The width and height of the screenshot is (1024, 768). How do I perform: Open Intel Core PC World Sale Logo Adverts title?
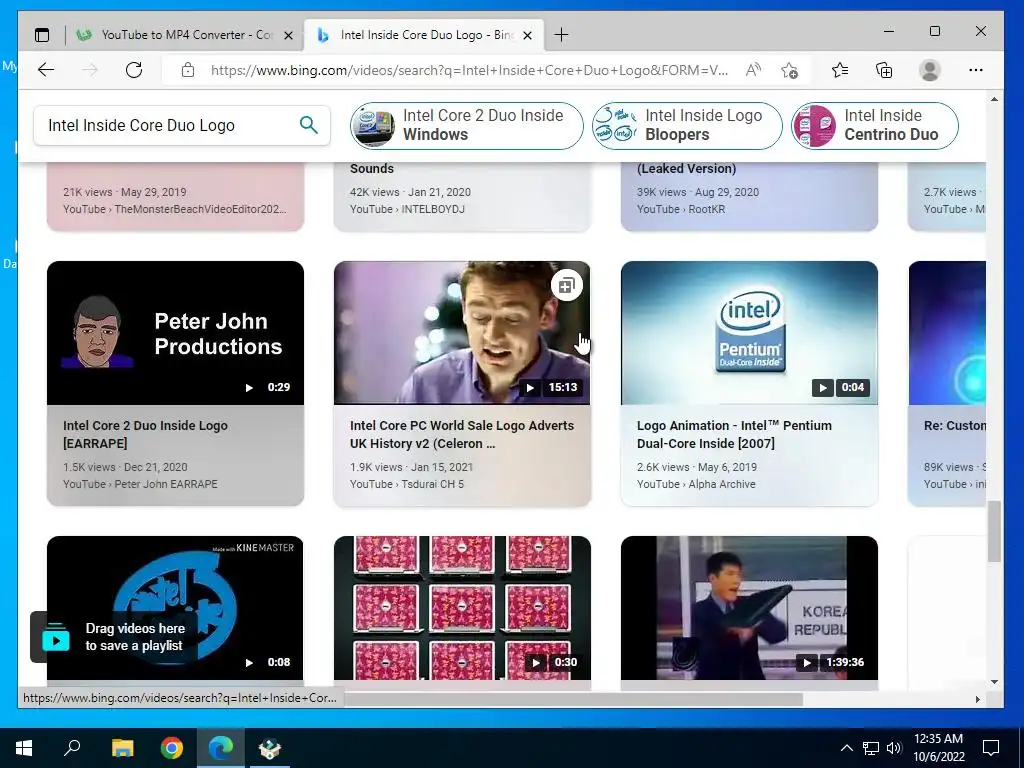point(462,434)
